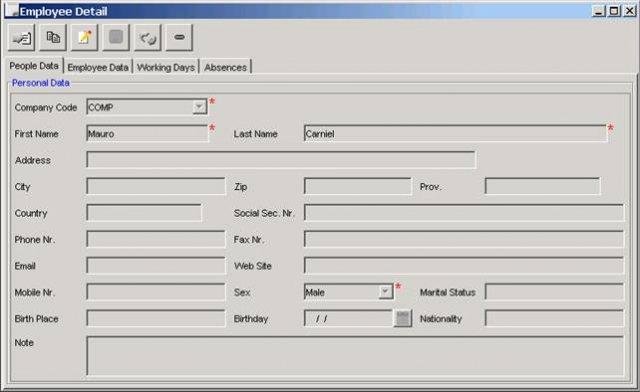Click into the Email field

click(156, 266)
